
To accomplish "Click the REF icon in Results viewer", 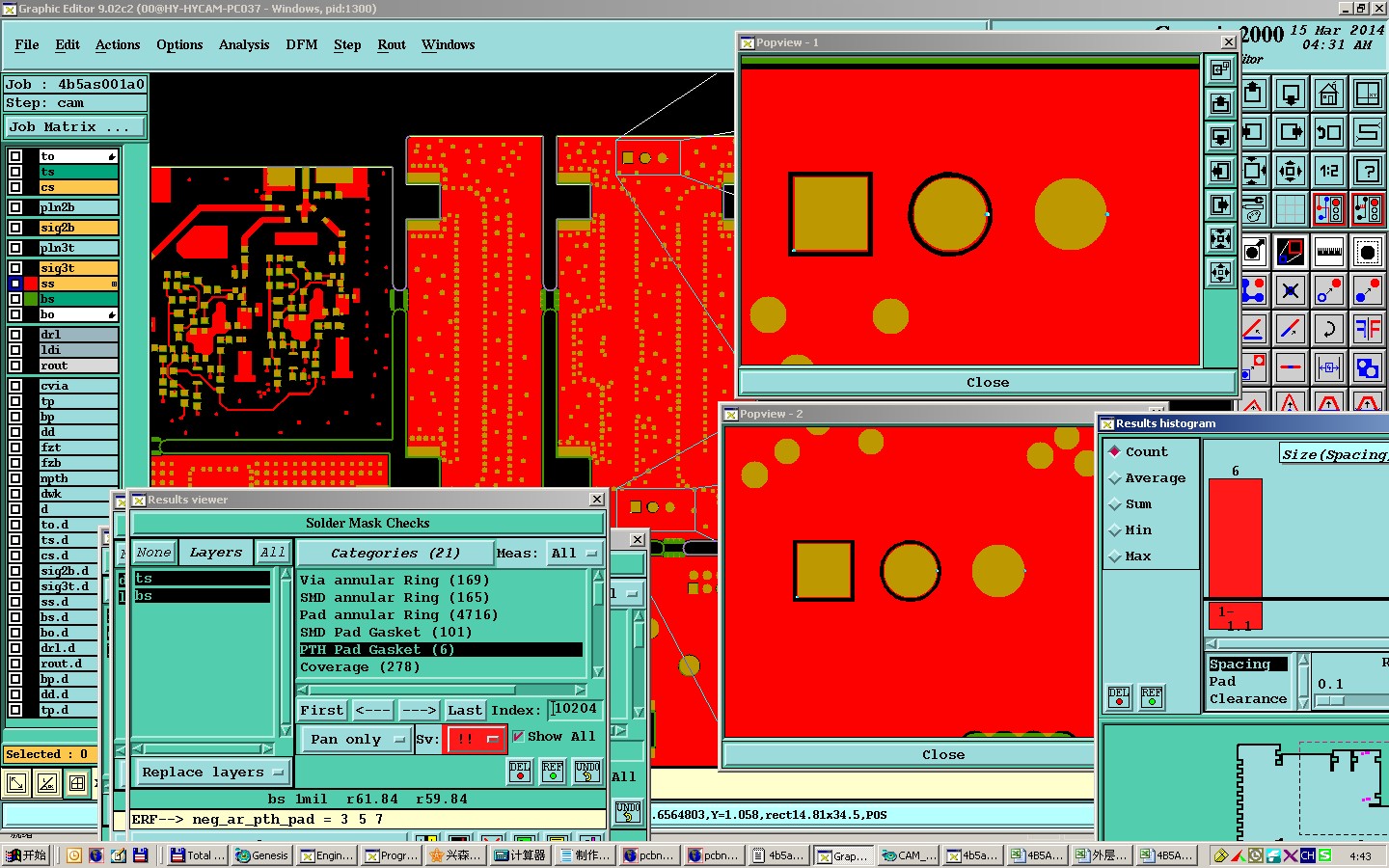I will tap(553, 772).
